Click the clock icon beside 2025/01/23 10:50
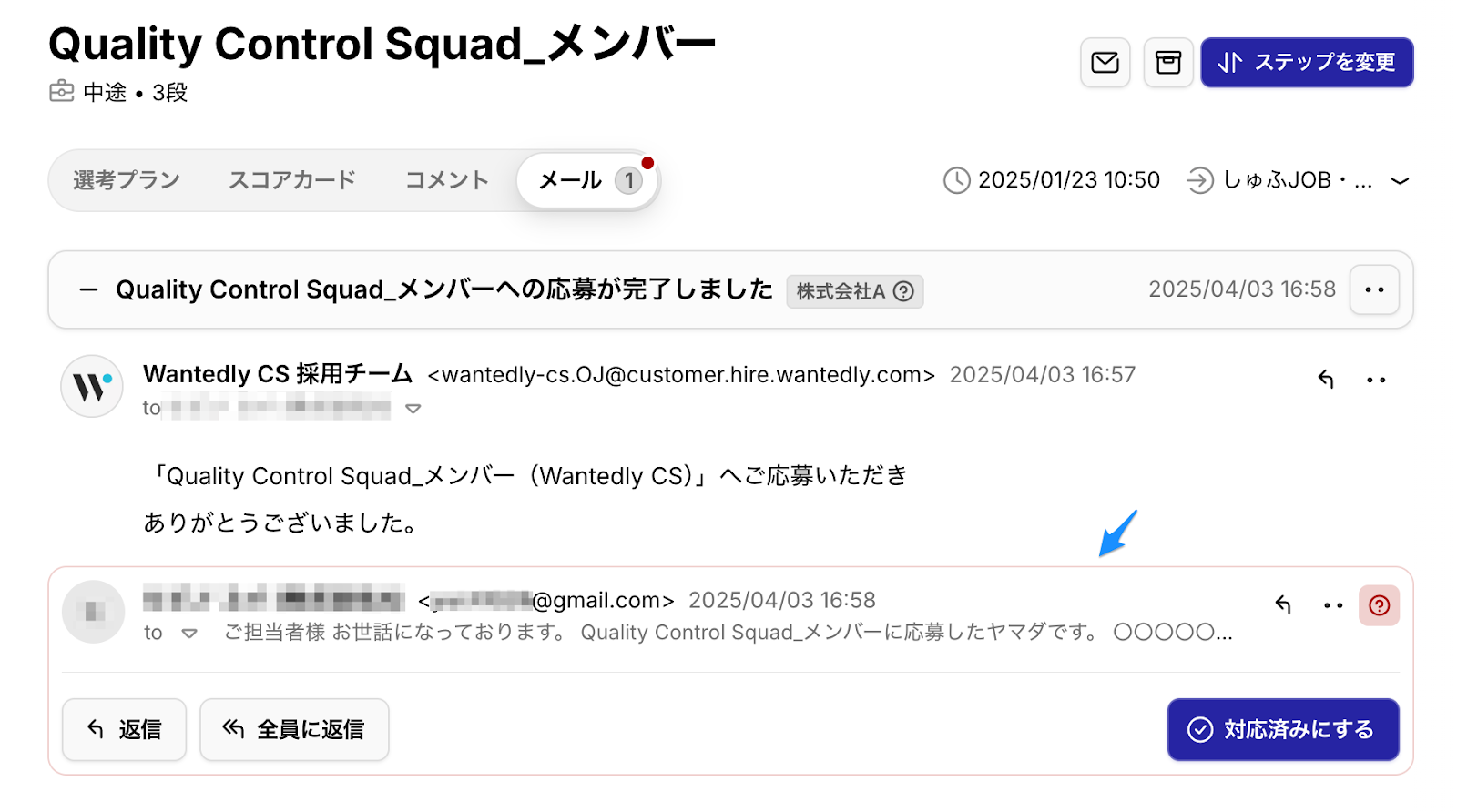This screenshot has width=1457, height=812. [x=956, y=180]
